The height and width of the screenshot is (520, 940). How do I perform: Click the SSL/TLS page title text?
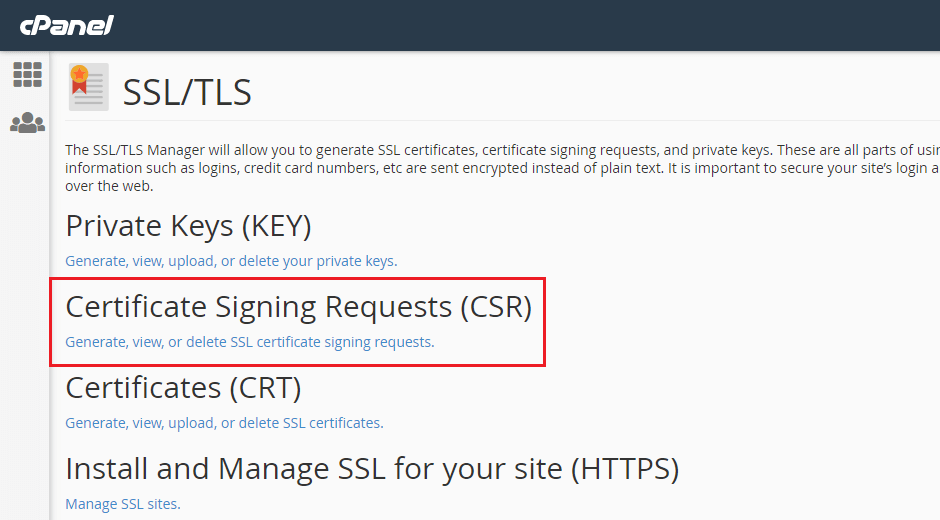click(x=187, y=92)
